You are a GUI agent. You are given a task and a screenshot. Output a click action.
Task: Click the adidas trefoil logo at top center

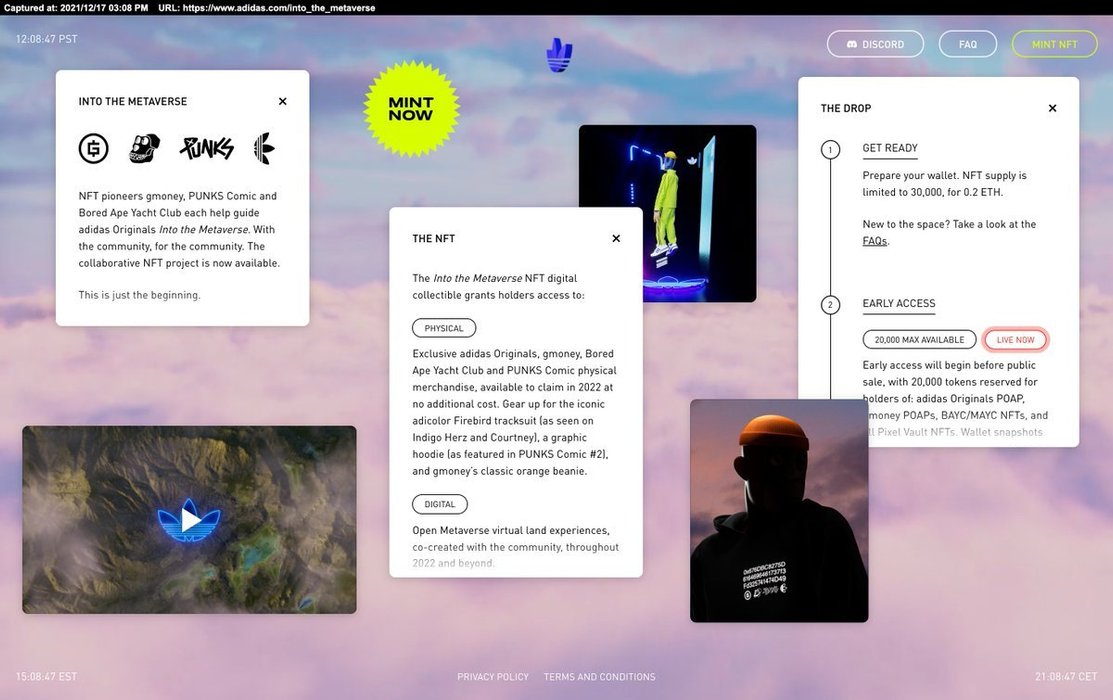(559, 55)
